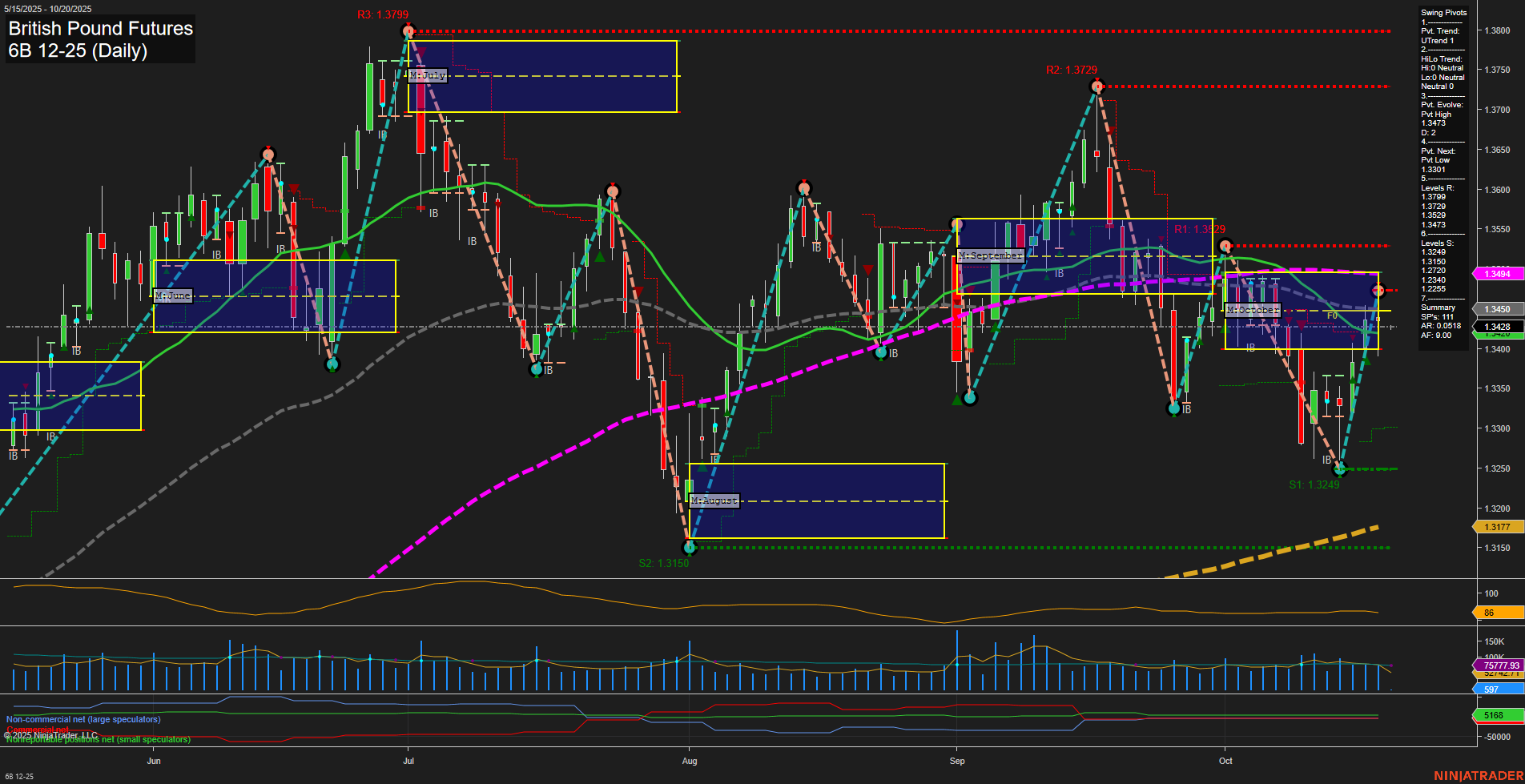The height and width of the screenshot is (784, 1525).
Task: Click the gray 1.3450 pivot price marker
Action: click(1497, 308)
